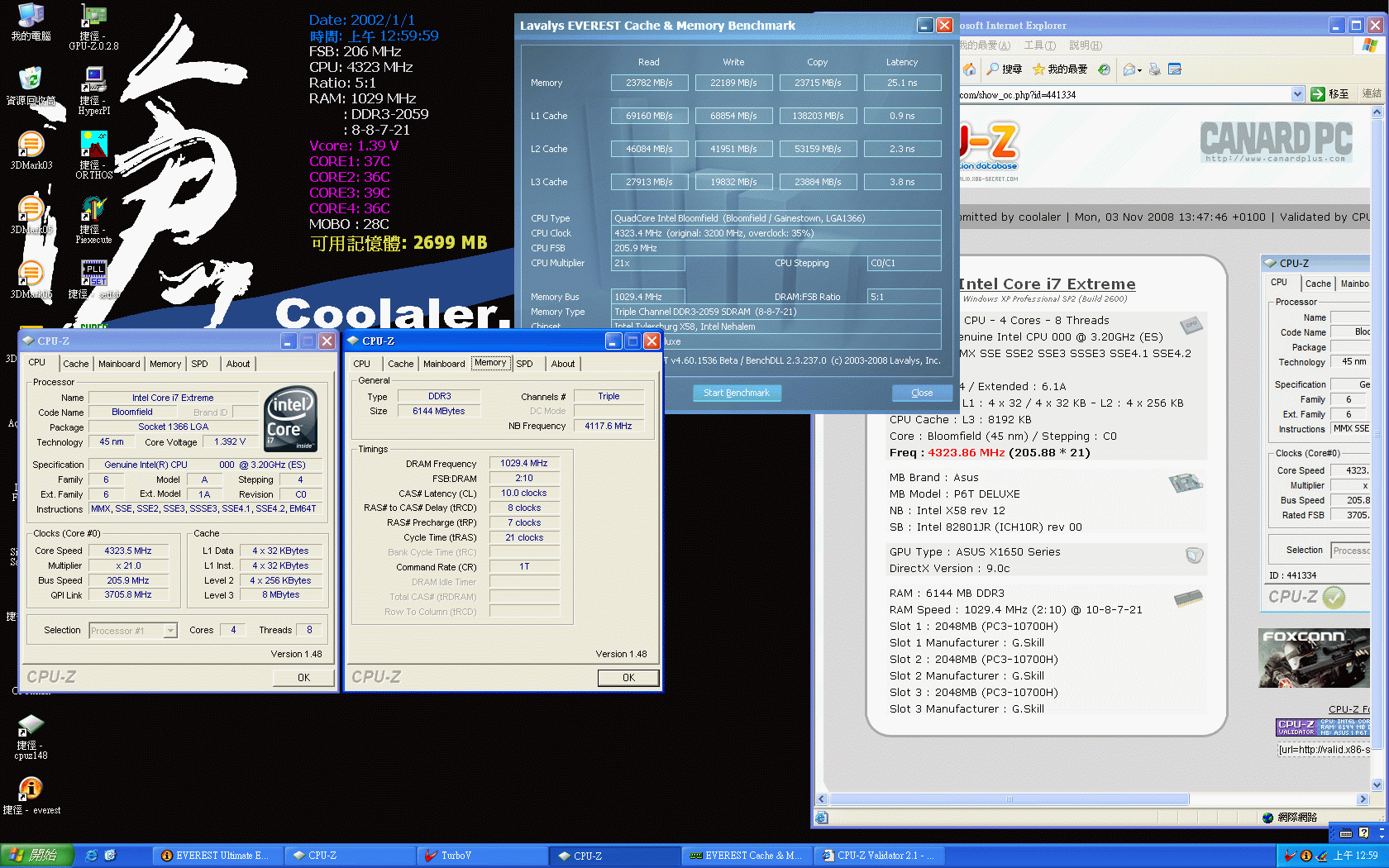Click Start Benchmark in EVEREST window

(737, 393)
